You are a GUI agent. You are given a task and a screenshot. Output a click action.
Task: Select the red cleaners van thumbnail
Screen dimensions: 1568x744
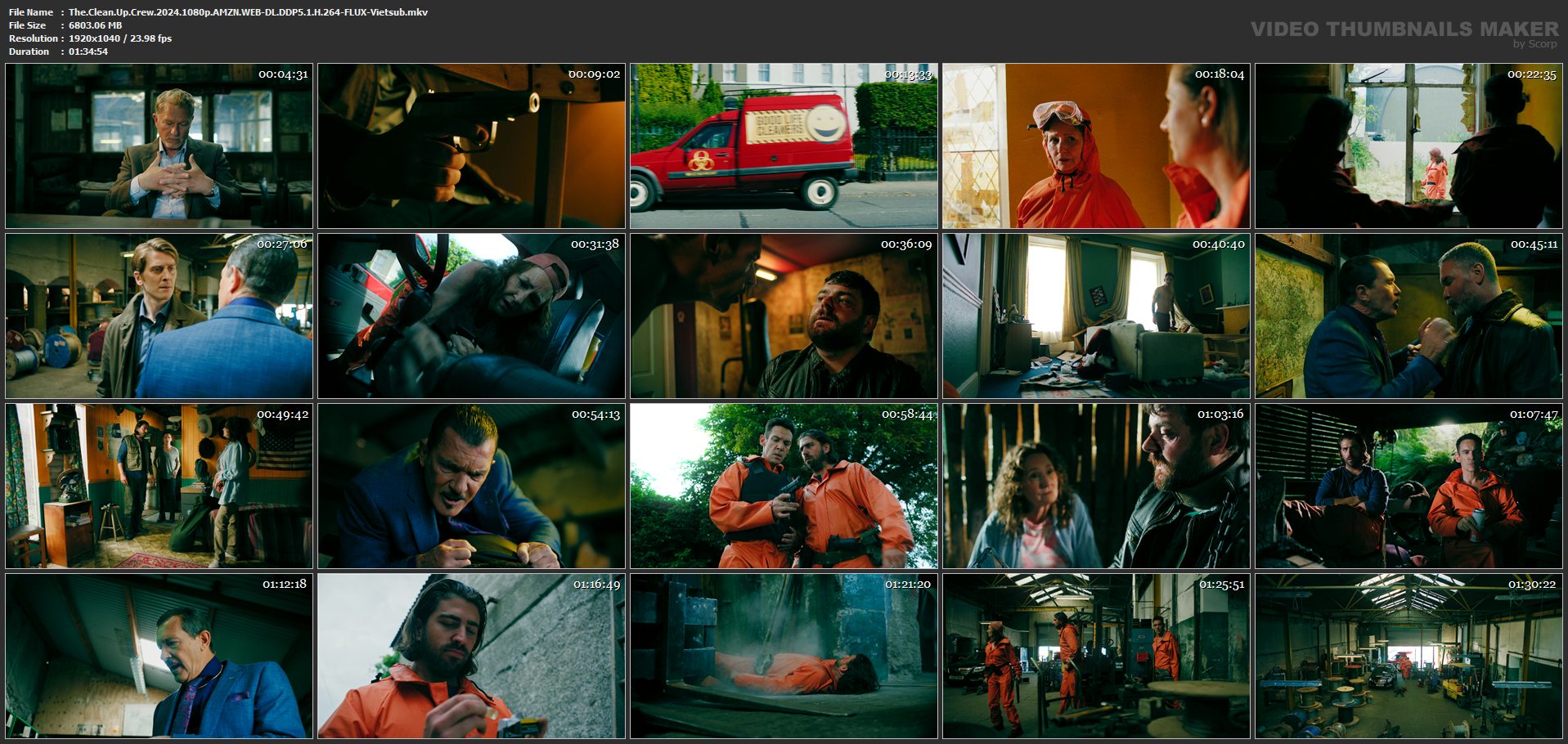[784, 146]
